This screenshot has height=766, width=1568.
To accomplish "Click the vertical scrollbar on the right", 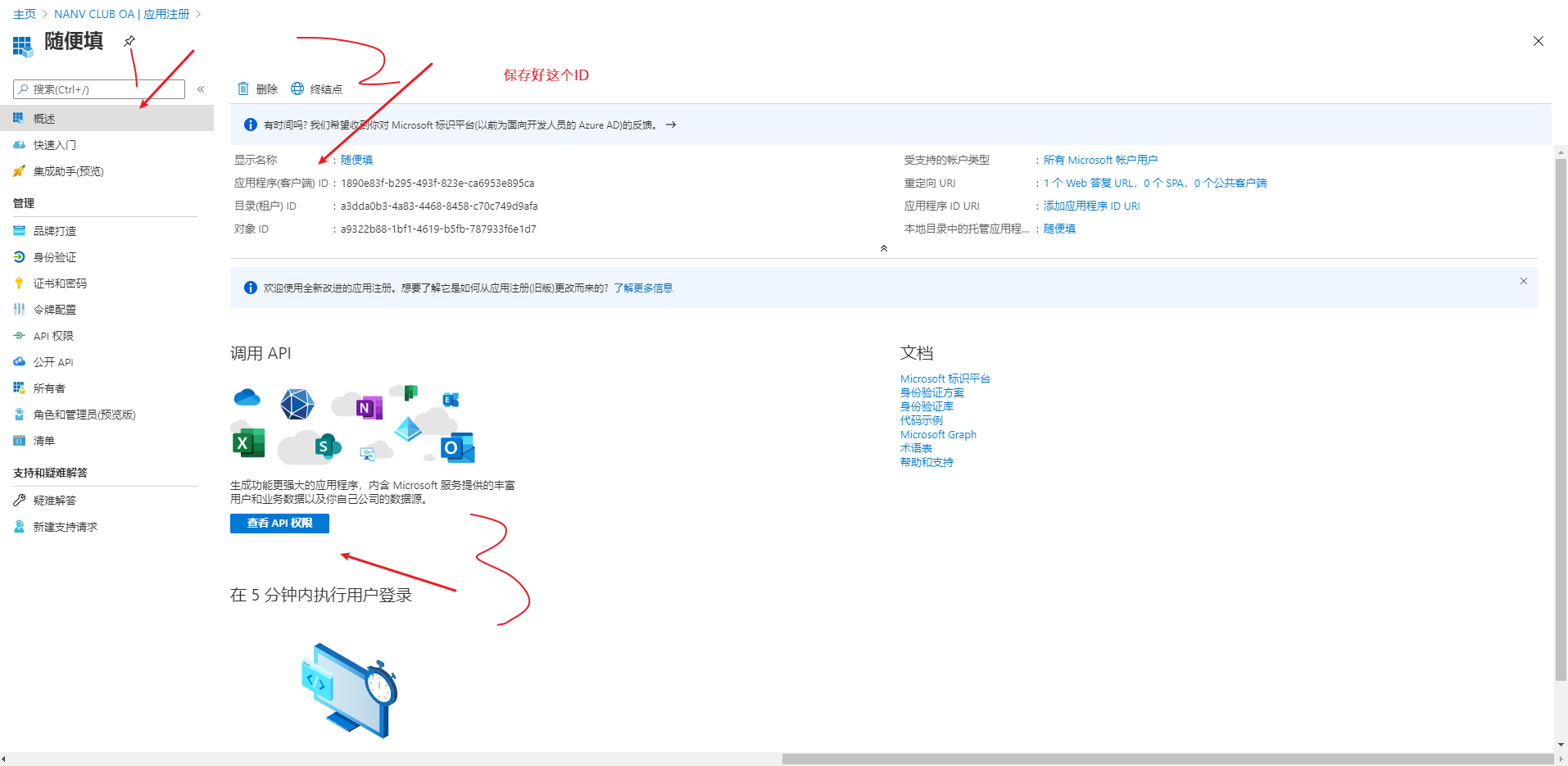I will [1561, 418].
